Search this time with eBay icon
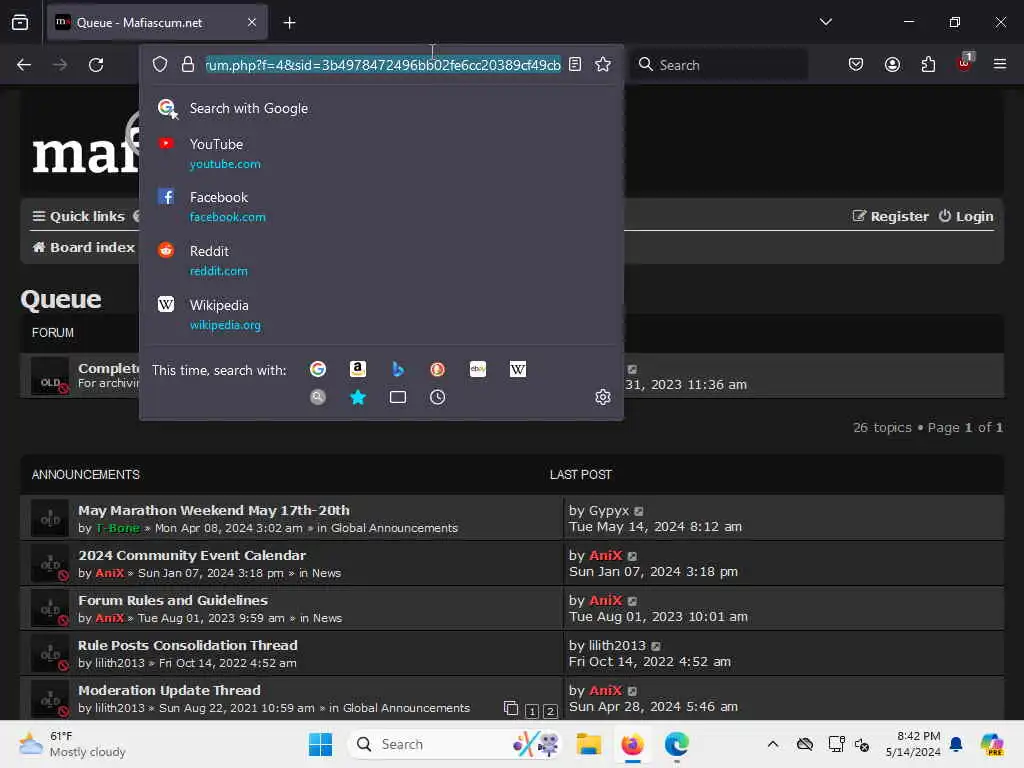 478,369
